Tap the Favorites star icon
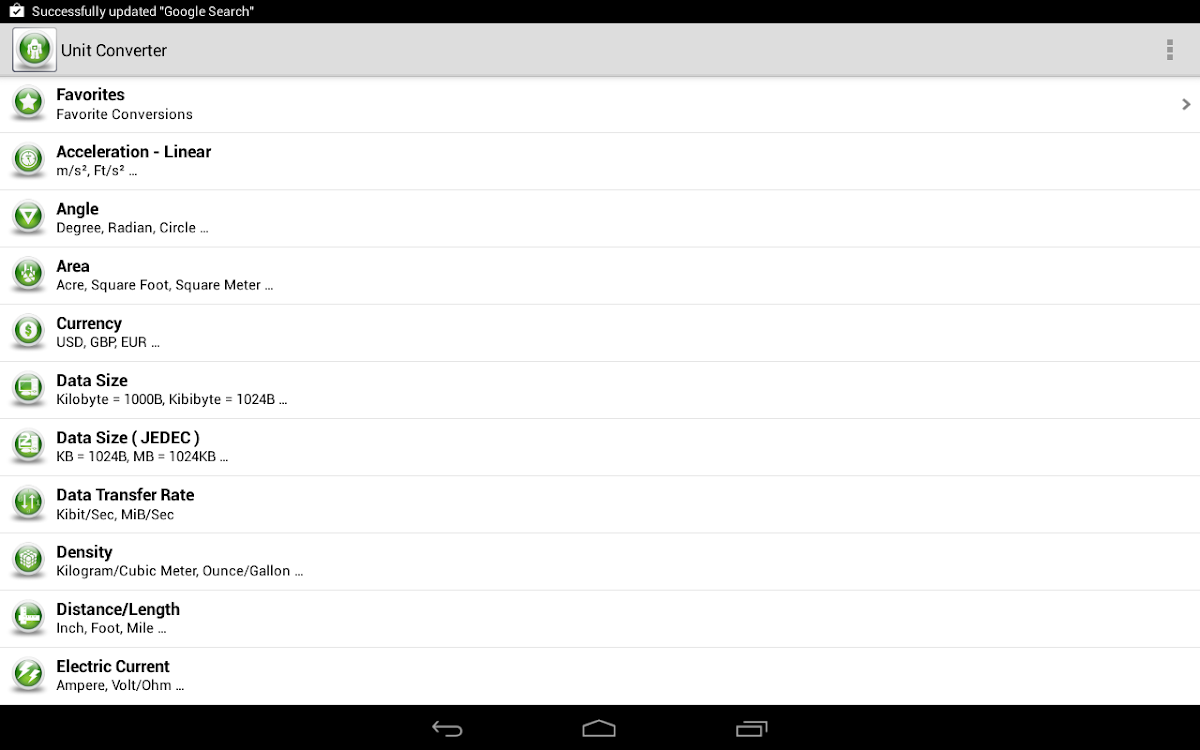 tap(29, 103)
